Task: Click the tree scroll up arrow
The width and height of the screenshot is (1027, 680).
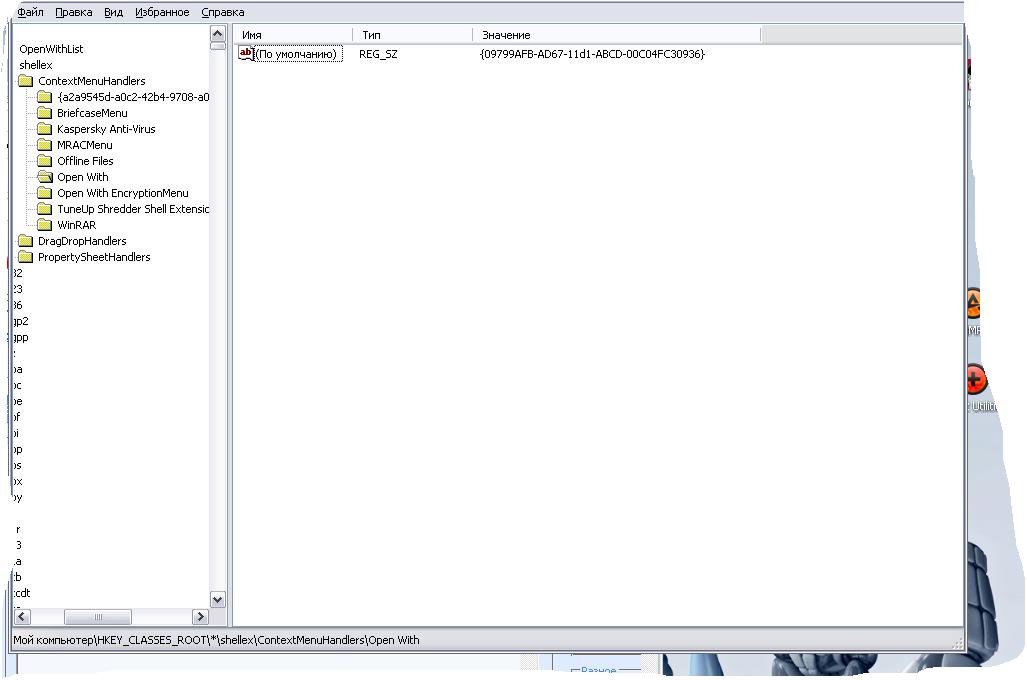Action: (217, 33)
